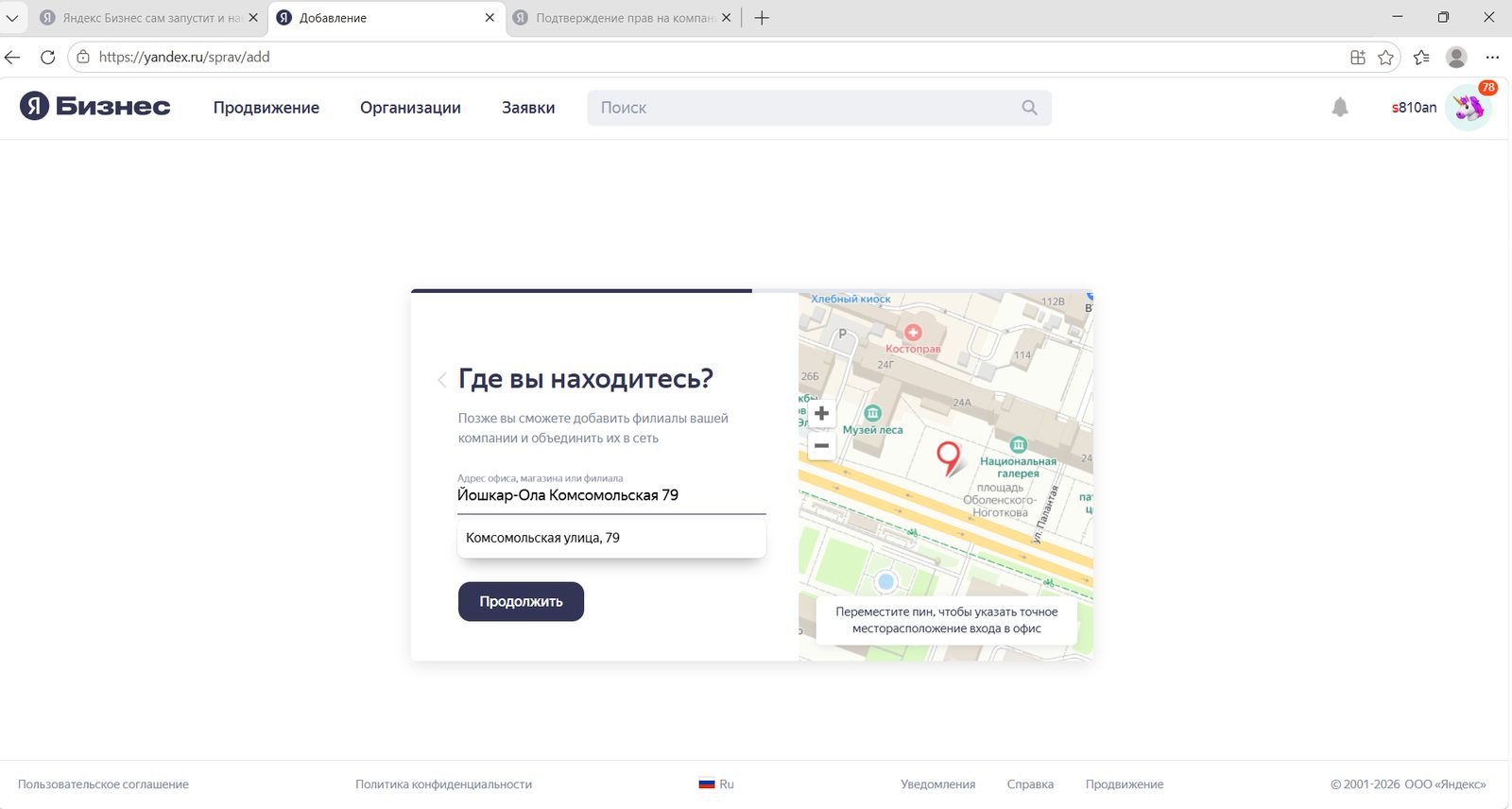Viewport: 1512px width, 809px height.
Task: Click the blue circular marker in the park
Action: click(885, 582)
